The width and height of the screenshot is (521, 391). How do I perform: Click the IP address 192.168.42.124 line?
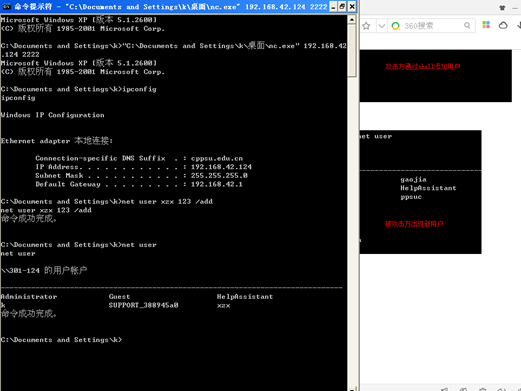click(143, 167)
